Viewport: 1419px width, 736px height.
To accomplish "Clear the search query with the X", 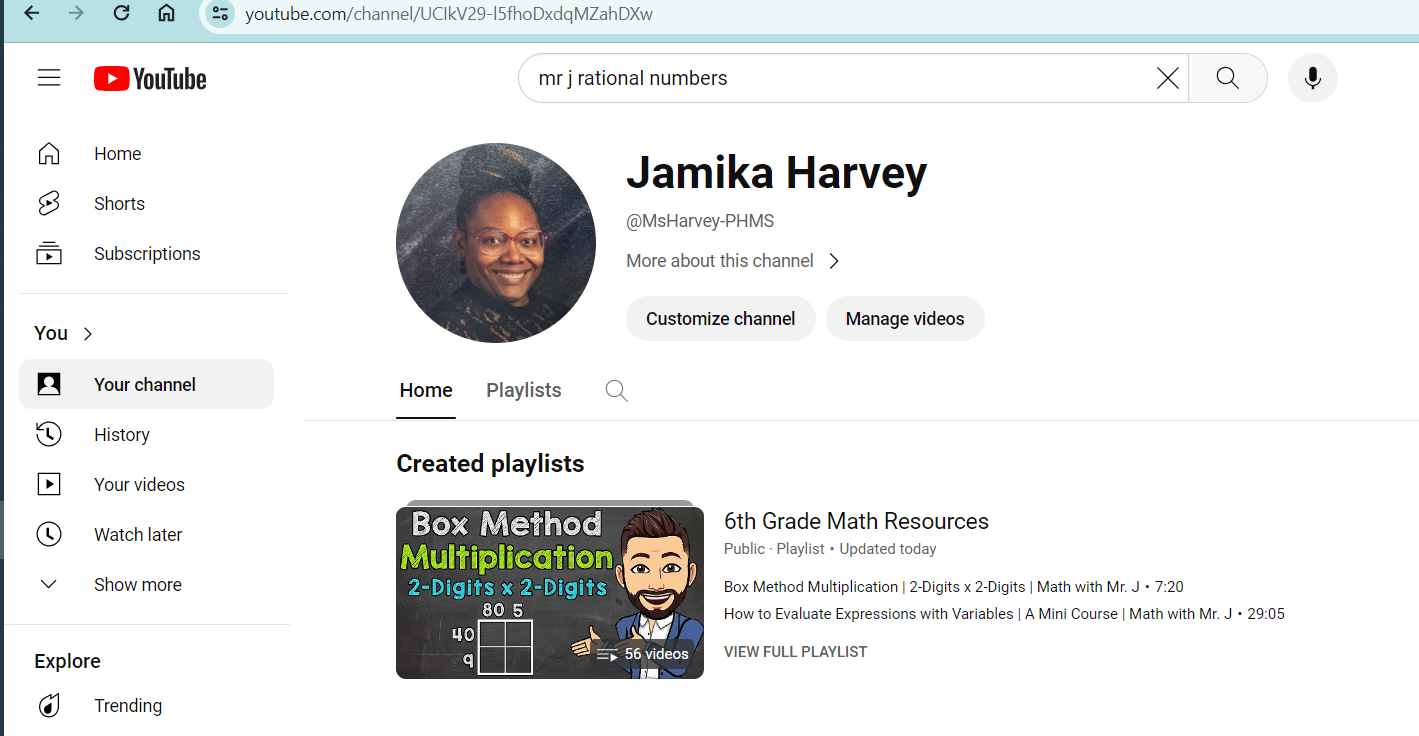I will (x=1167, y=78).
